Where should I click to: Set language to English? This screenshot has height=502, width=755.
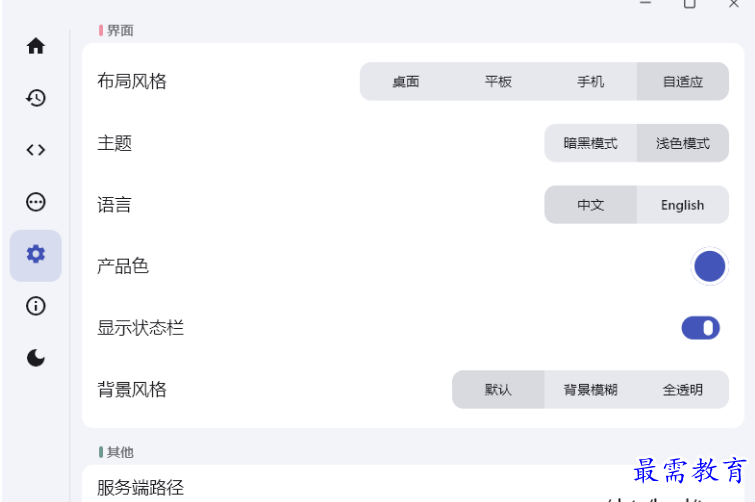(683, 205)
